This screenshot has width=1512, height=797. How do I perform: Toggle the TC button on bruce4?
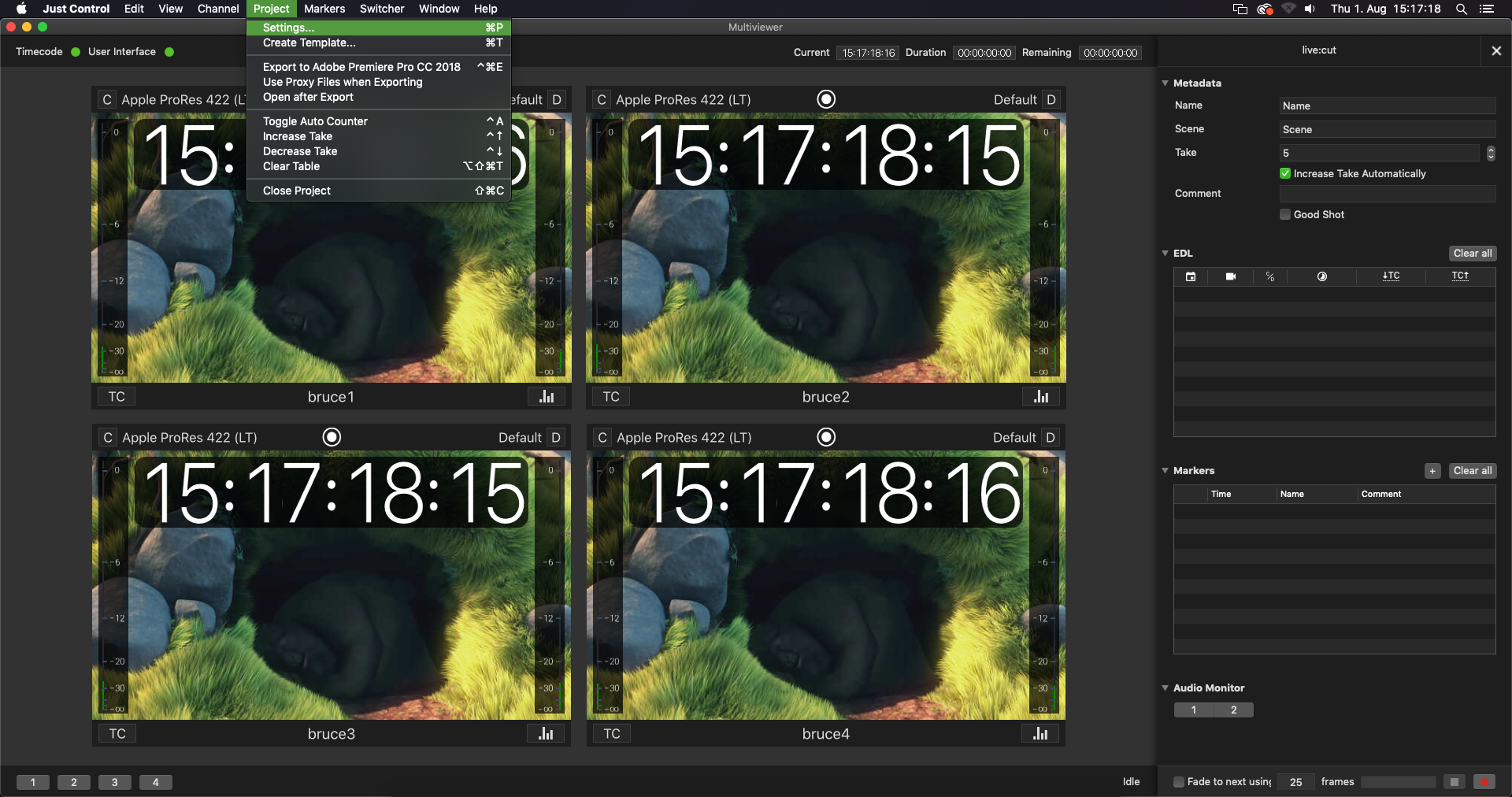612,734
